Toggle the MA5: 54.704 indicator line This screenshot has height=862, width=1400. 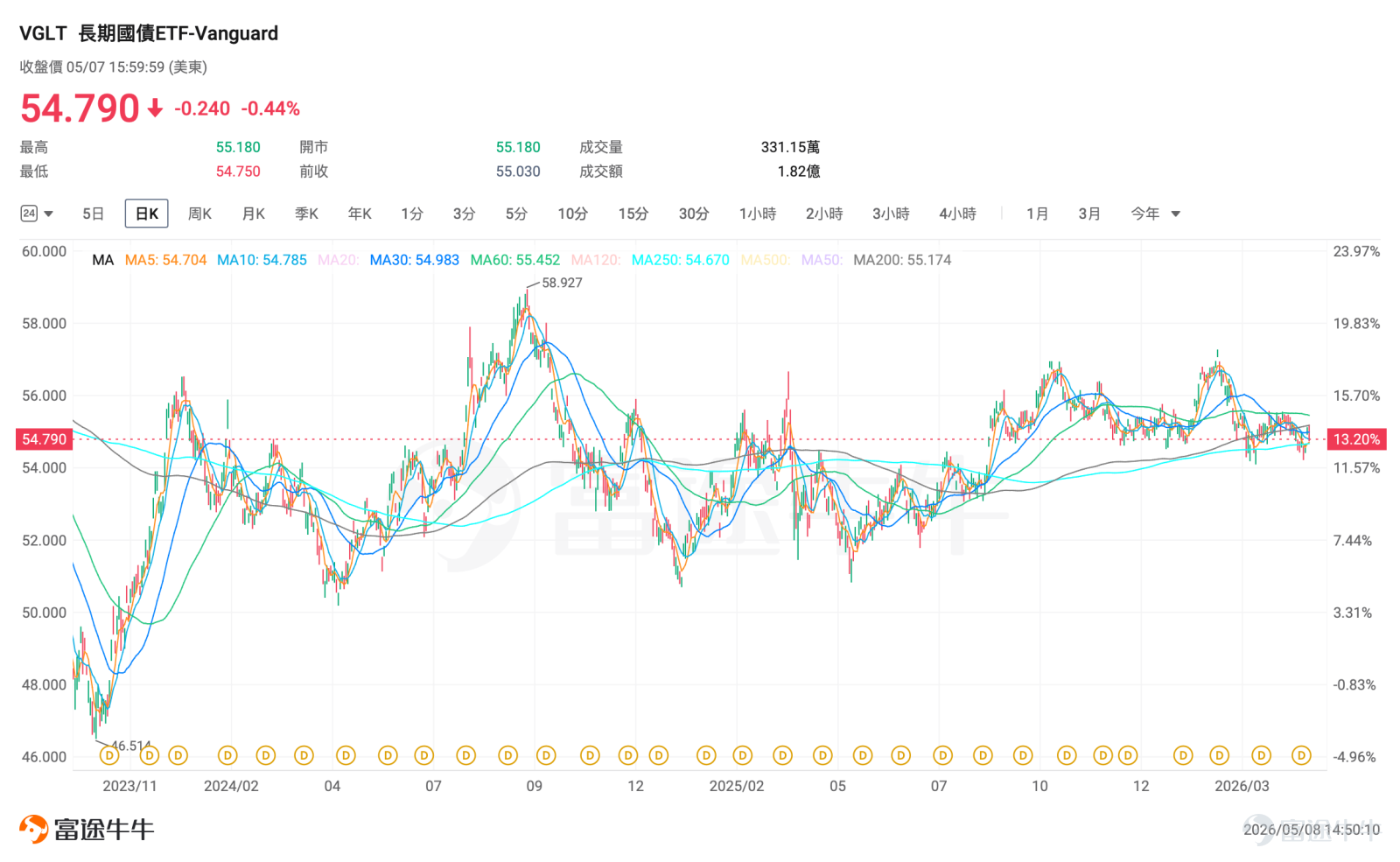165,260
